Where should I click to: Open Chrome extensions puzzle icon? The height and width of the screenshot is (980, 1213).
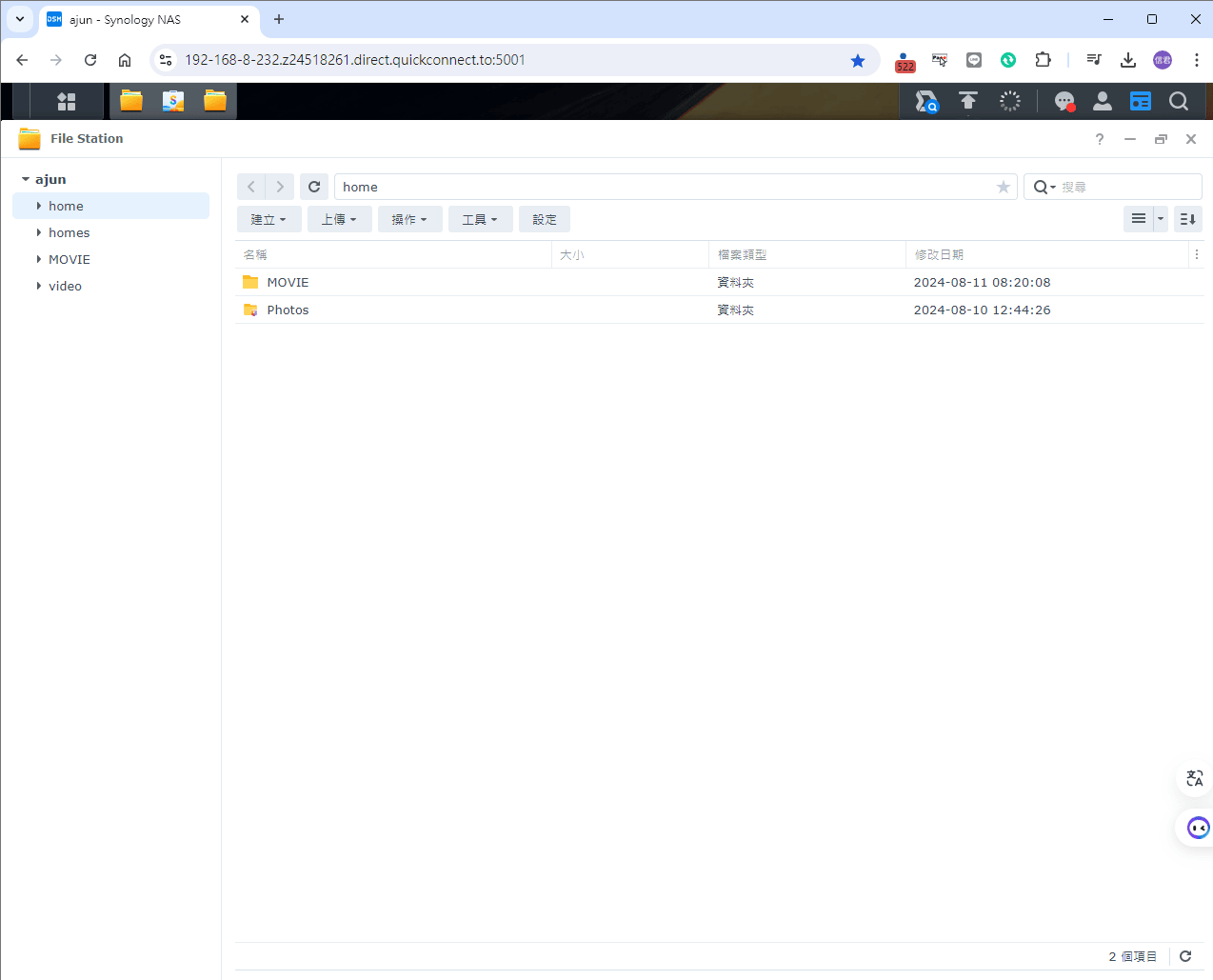pos(1044,60)
